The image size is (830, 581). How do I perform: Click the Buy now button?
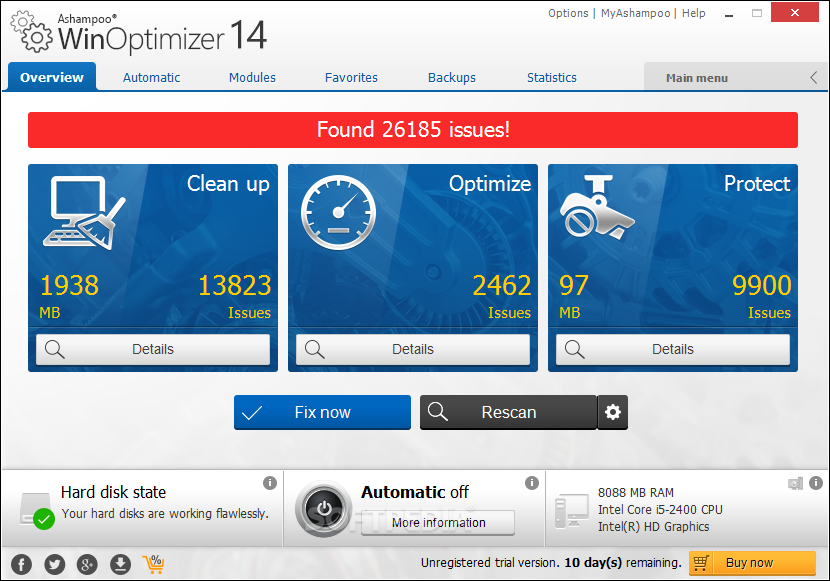point(752,563)
